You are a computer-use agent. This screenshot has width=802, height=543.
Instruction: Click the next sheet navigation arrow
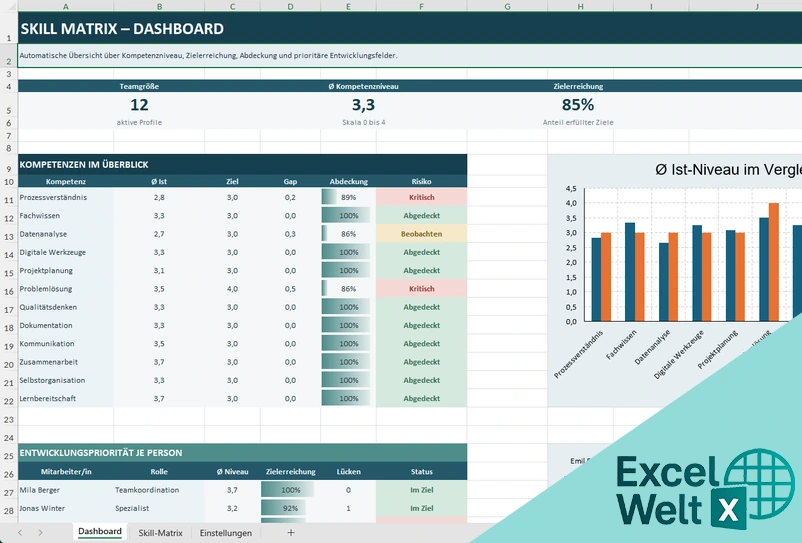pos(40,533)
